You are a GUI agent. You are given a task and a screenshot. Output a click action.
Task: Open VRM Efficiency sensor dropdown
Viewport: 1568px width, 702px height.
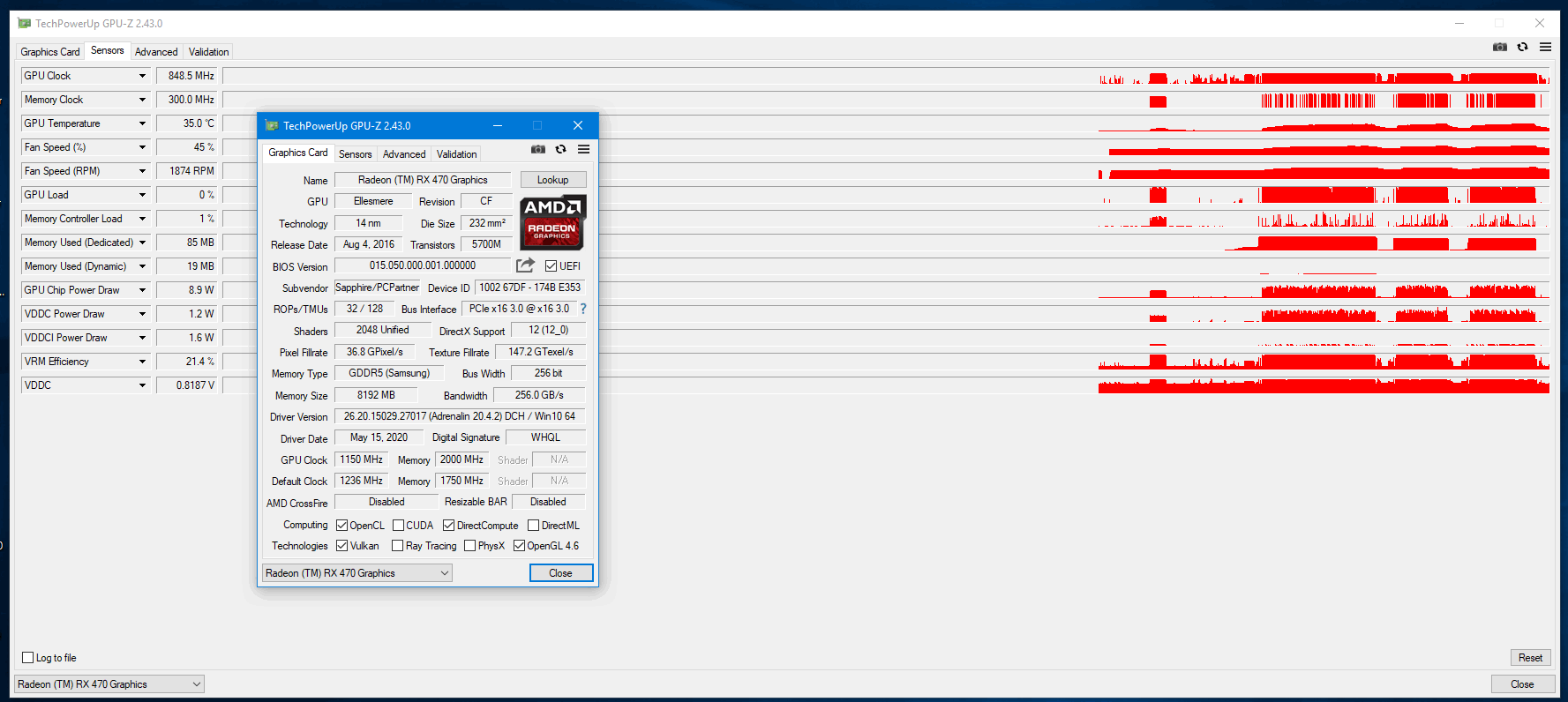(x=142, y=362)
